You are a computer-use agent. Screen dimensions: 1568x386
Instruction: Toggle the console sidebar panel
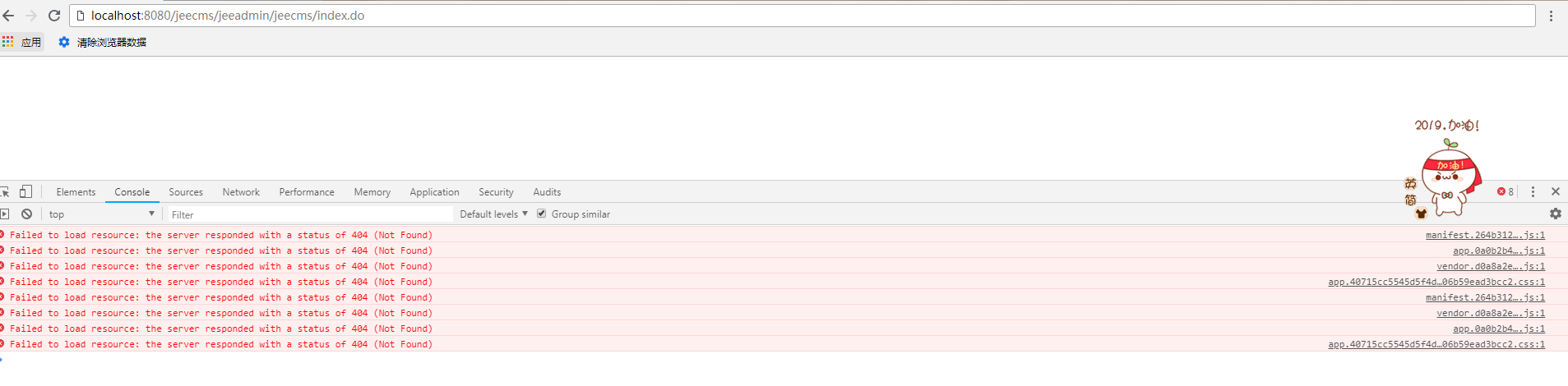click(5, 214)
